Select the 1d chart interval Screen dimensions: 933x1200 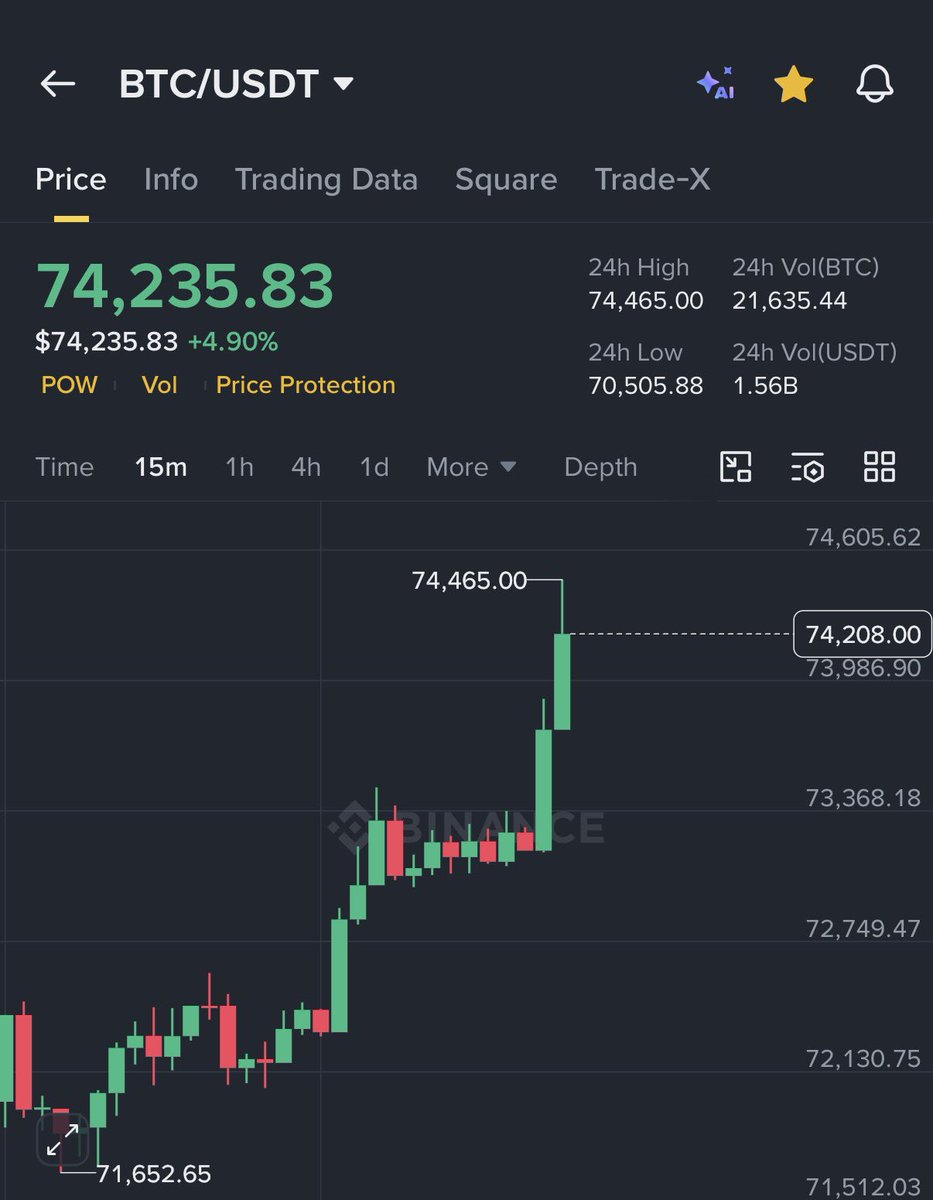[374, 467]
